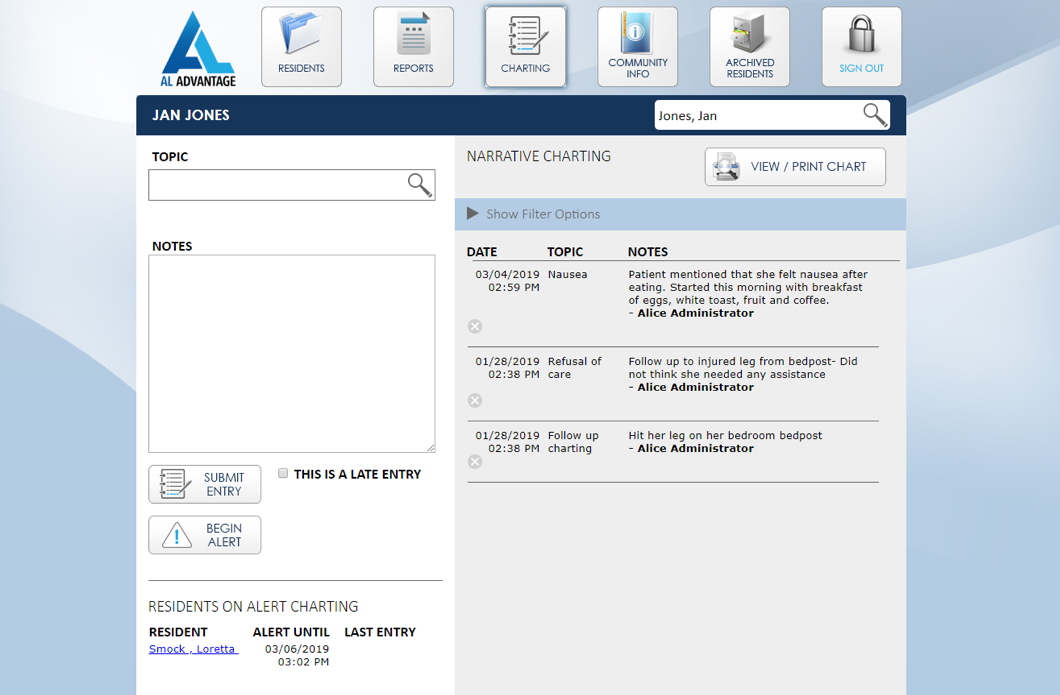Select the Refusal of care topic cell
This screenshot has height=695, width=1060.
575,368
